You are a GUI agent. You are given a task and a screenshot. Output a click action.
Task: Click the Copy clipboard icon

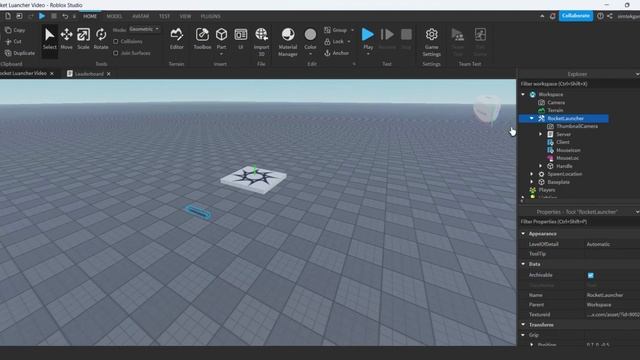click(8, 30)
